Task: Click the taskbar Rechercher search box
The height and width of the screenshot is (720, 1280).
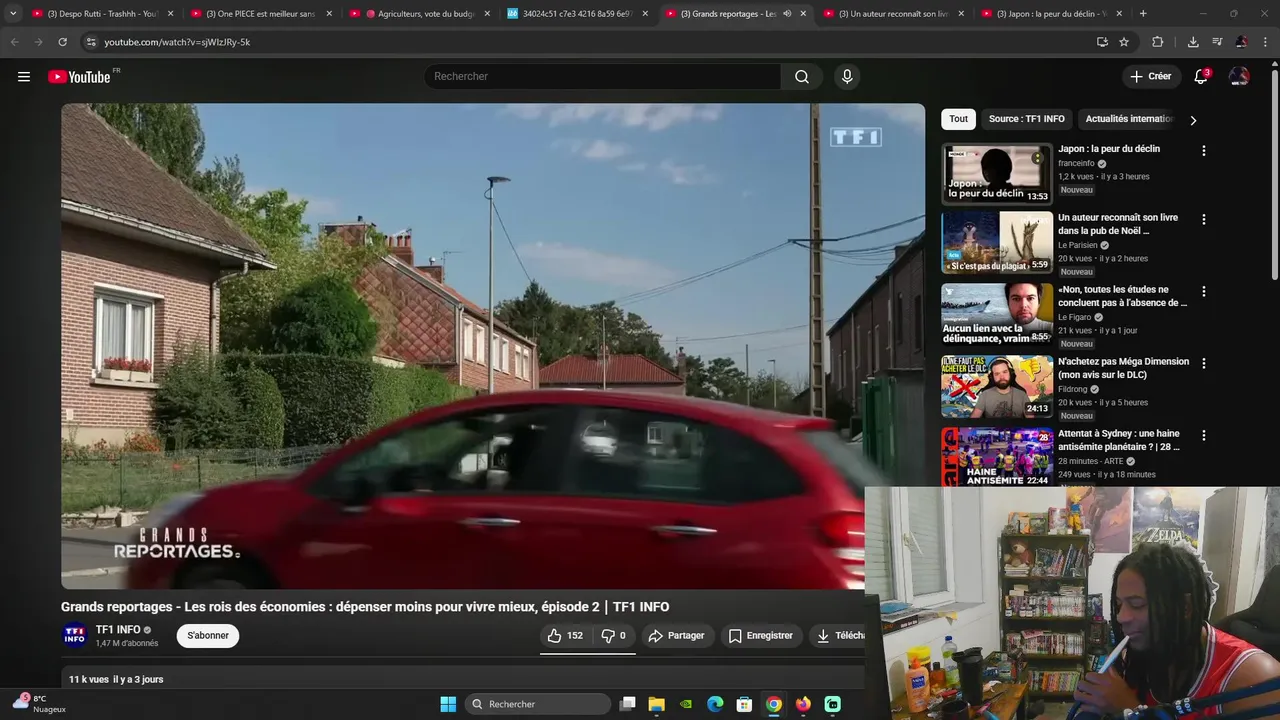Action: pos(539,704)
